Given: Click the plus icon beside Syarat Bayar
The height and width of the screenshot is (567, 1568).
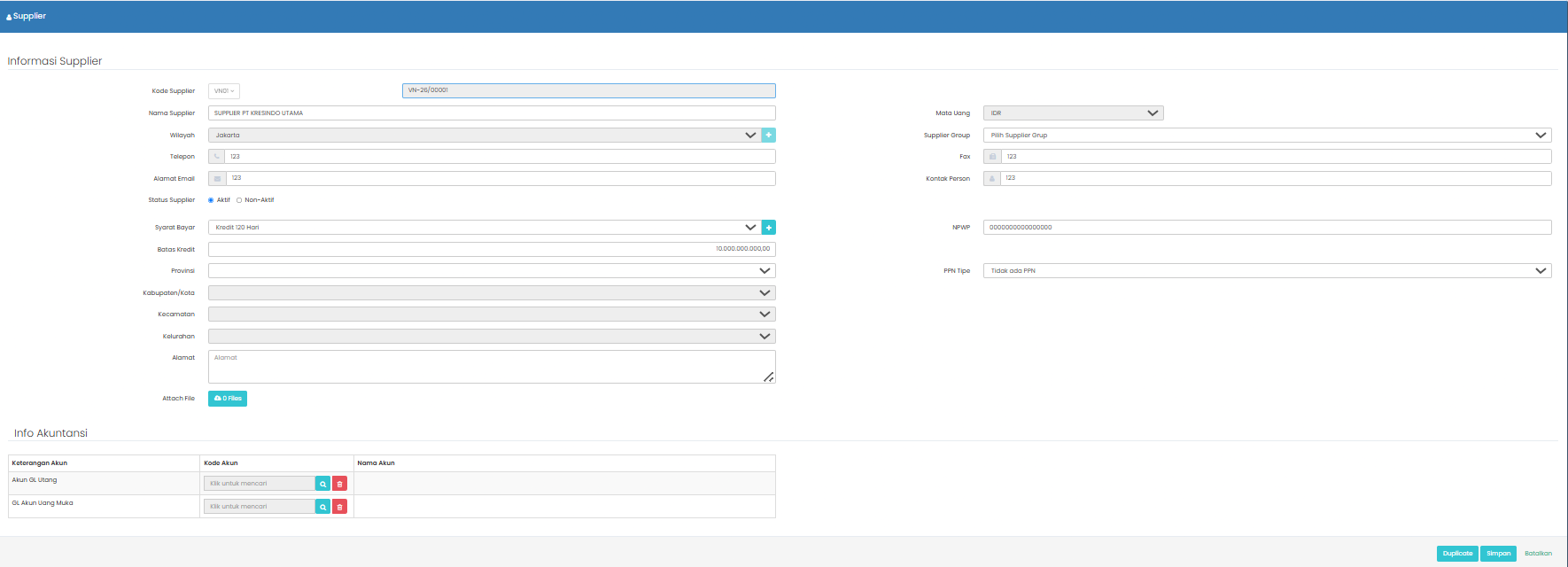Looking at the screenshot, I should (x=769, y=228).
